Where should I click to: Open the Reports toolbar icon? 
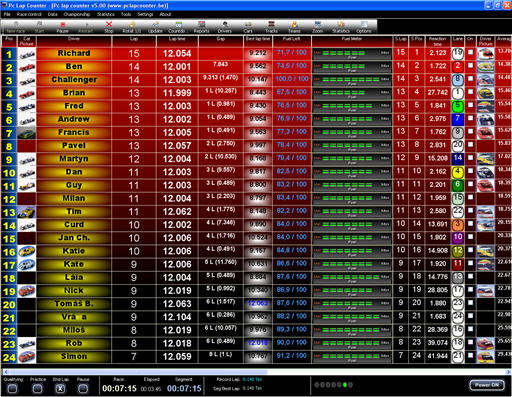click(x=201, y=27)
